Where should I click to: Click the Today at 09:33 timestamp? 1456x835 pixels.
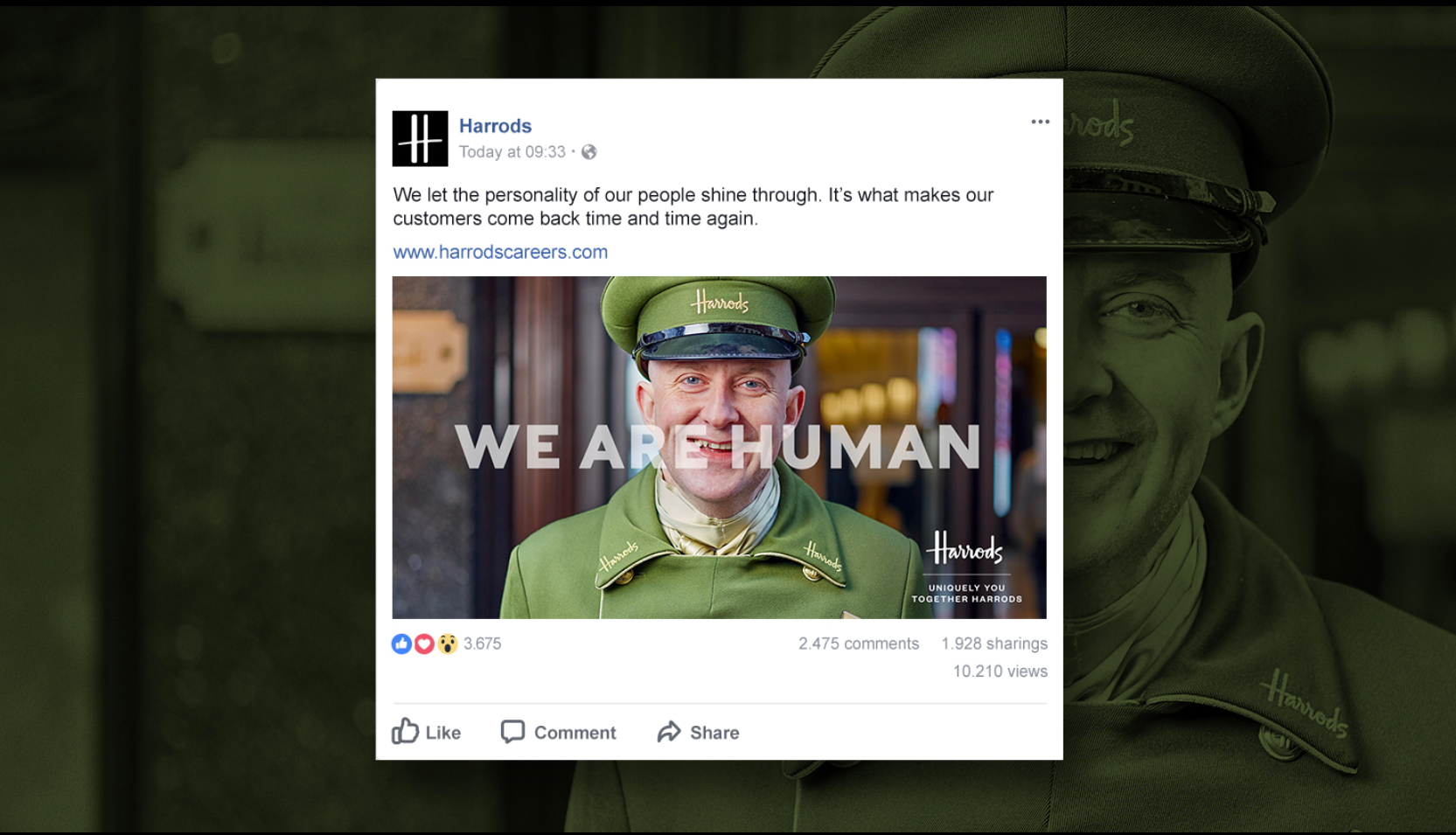(x=512, y=152)
